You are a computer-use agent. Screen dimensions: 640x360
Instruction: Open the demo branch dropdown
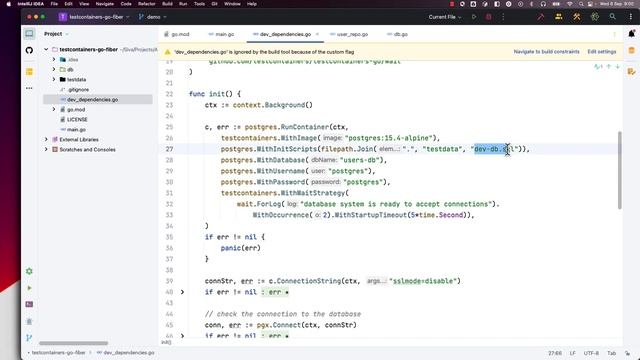152,17
